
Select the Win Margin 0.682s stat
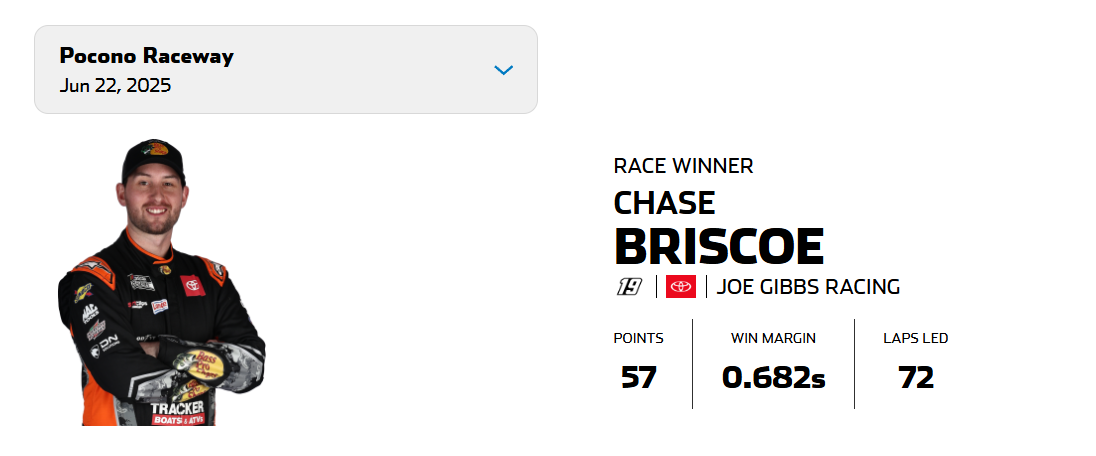[x=773, y=378]
